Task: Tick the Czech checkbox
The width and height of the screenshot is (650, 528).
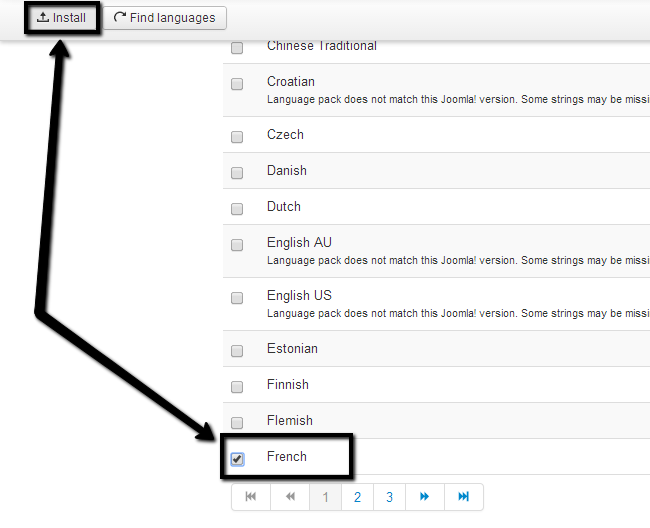Action: (237, 137)
